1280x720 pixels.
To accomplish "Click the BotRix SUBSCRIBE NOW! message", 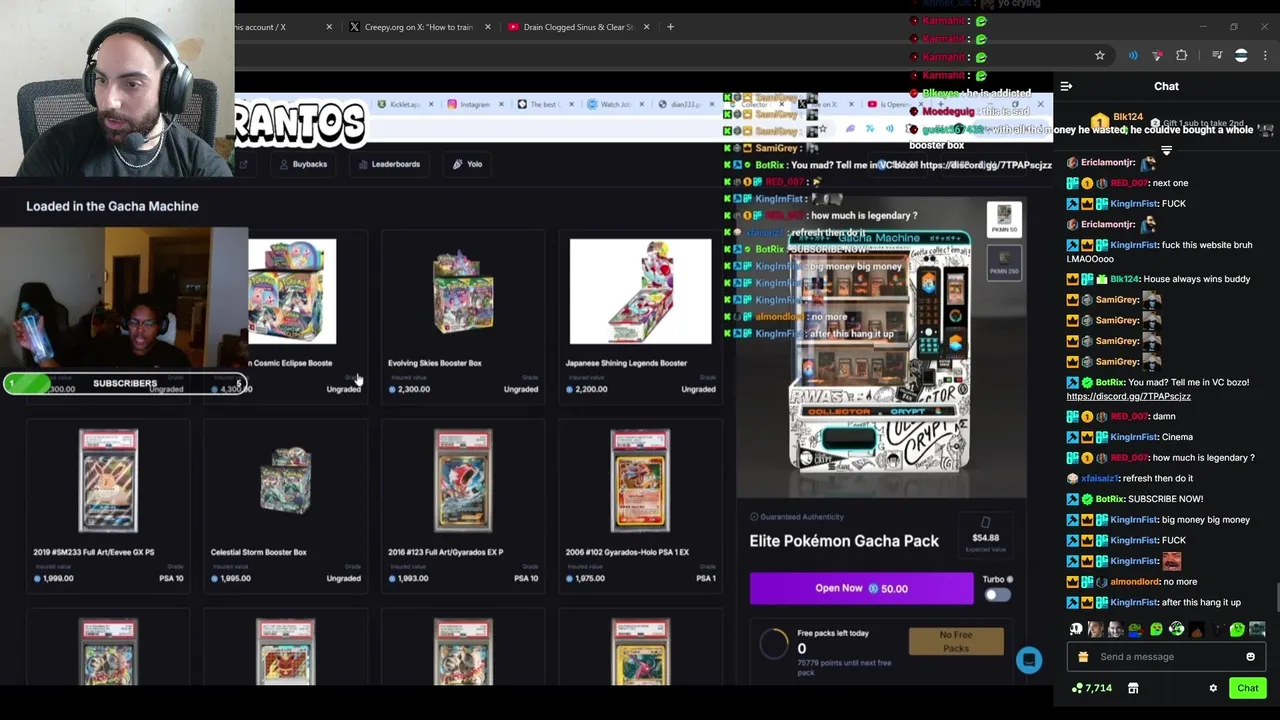I will [1135, 499].
